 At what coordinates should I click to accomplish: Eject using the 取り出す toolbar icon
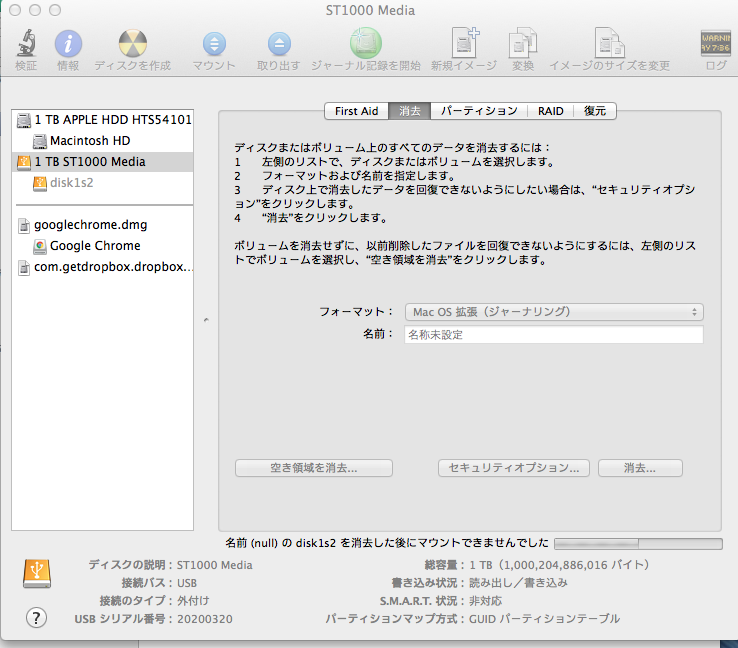pyautogui.click(x=278, y=45)
